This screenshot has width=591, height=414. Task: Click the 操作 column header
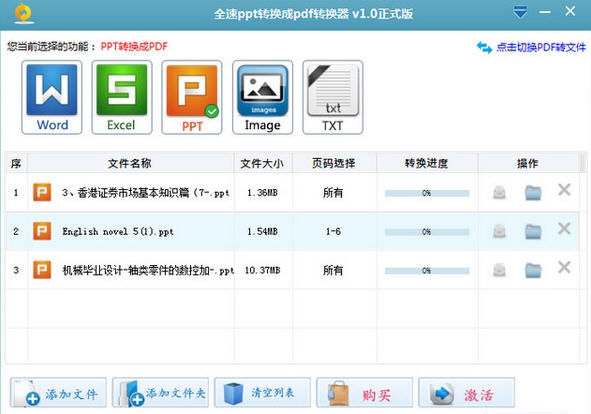pyautogui.click(x=528, y=163)
